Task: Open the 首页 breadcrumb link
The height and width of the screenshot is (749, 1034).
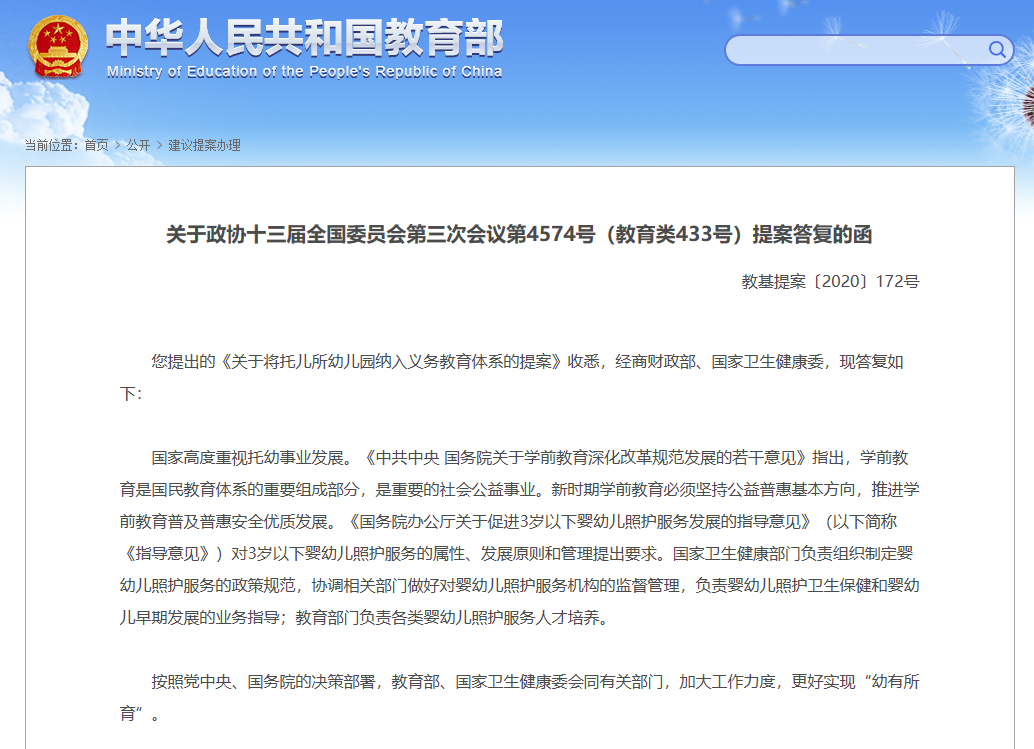Action: coord(96,145)
